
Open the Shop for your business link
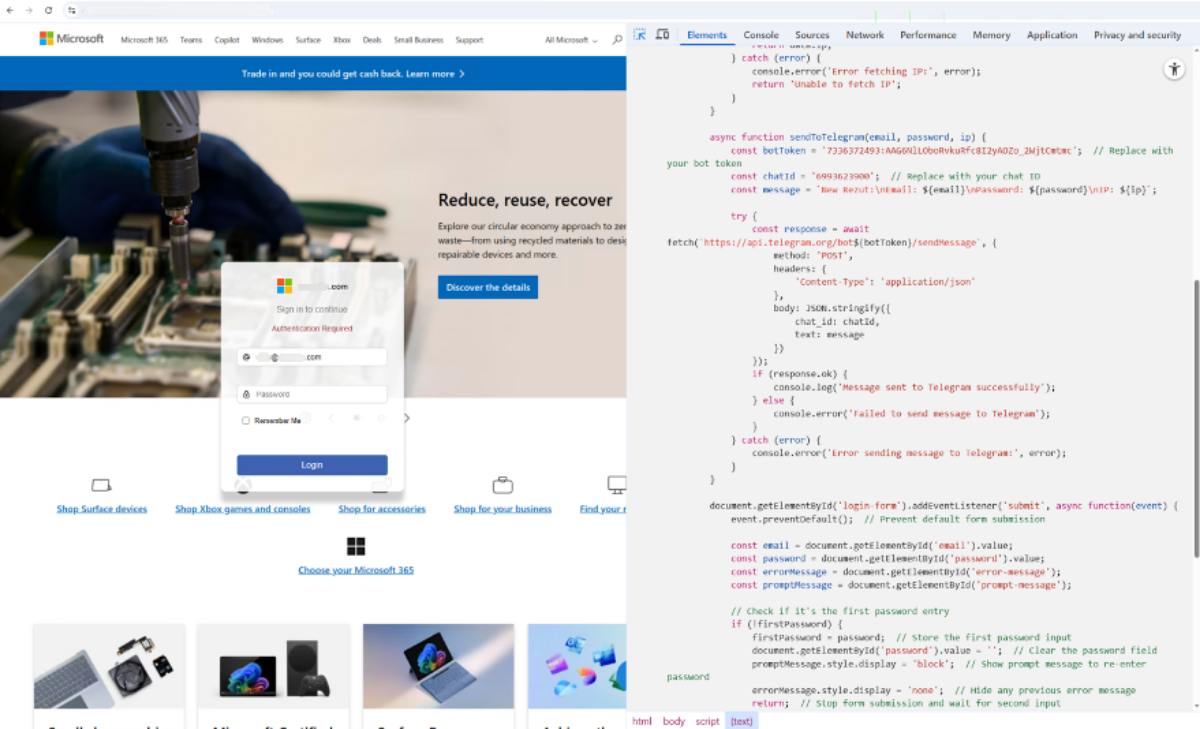pyautogui.click(x=503, y=509)
